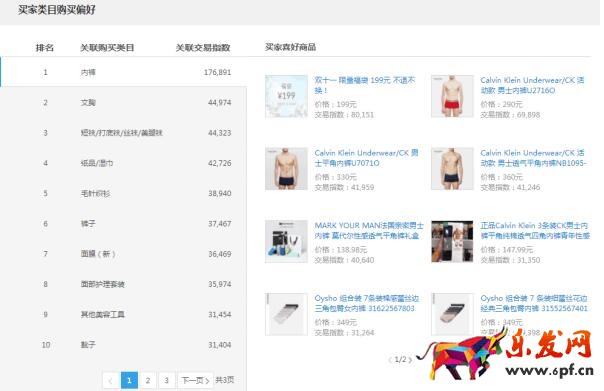Select rank 2 文胸 category row
The image size is (604, 391).
(x=123, y=102)
